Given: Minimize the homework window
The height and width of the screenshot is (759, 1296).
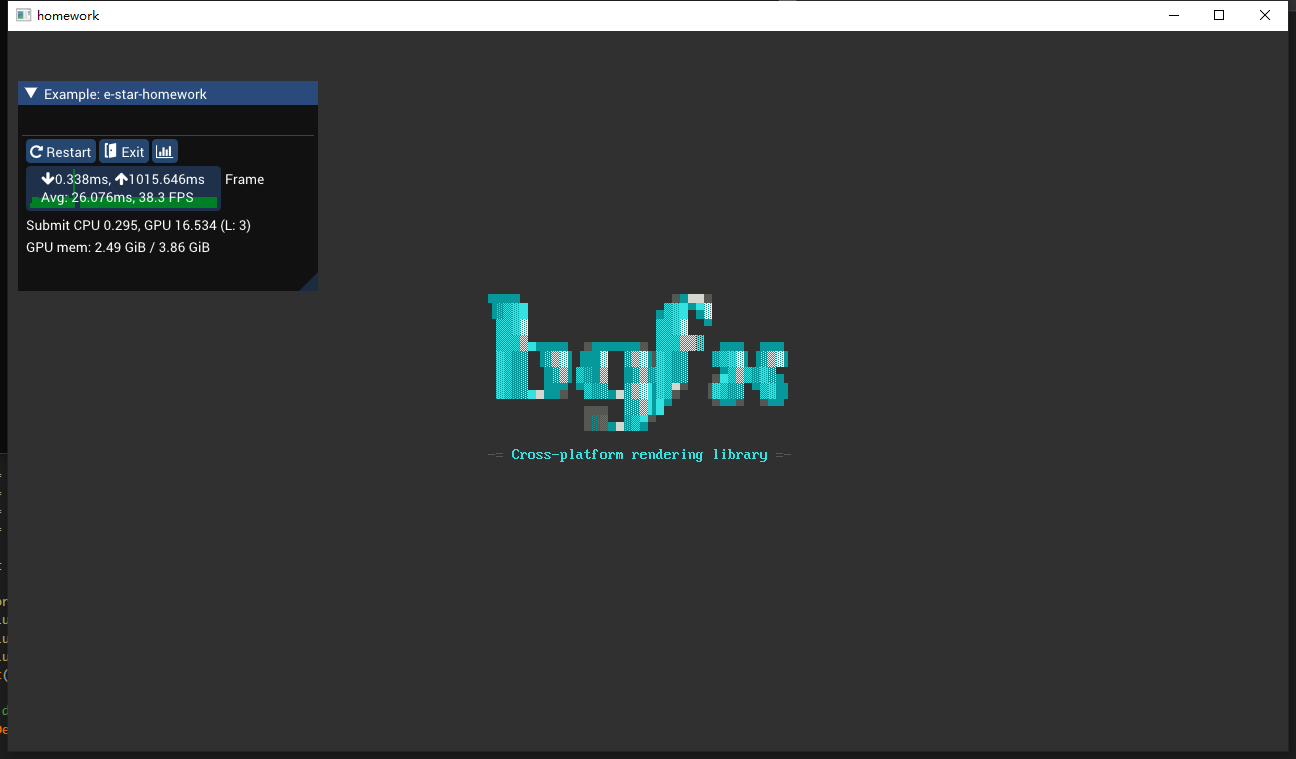Looking at the screenshot, I should click(1175, 15).
